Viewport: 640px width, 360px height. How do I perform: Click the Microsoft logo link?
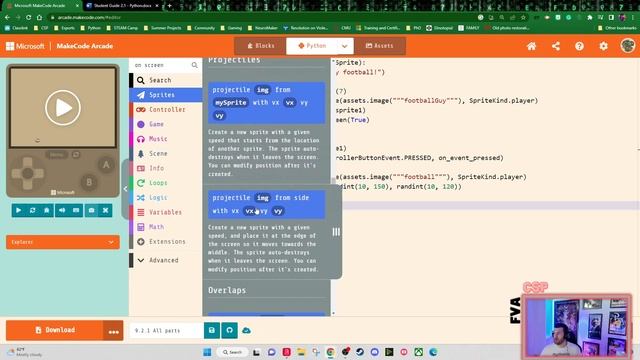point(25,46)
